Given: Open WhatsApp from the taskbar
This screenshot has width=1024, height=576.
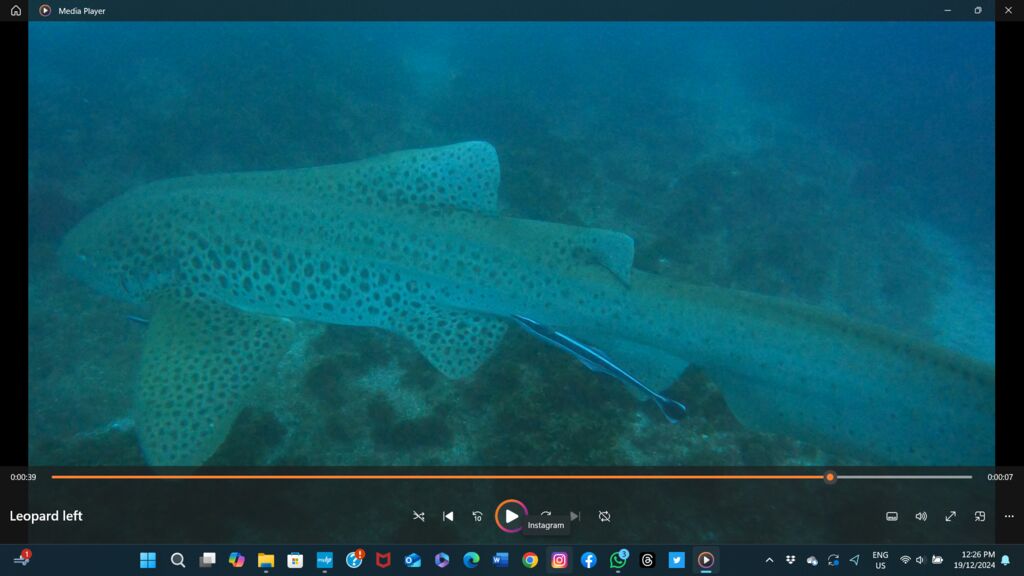Looking at the screenshot, I should tap(618, 560).
